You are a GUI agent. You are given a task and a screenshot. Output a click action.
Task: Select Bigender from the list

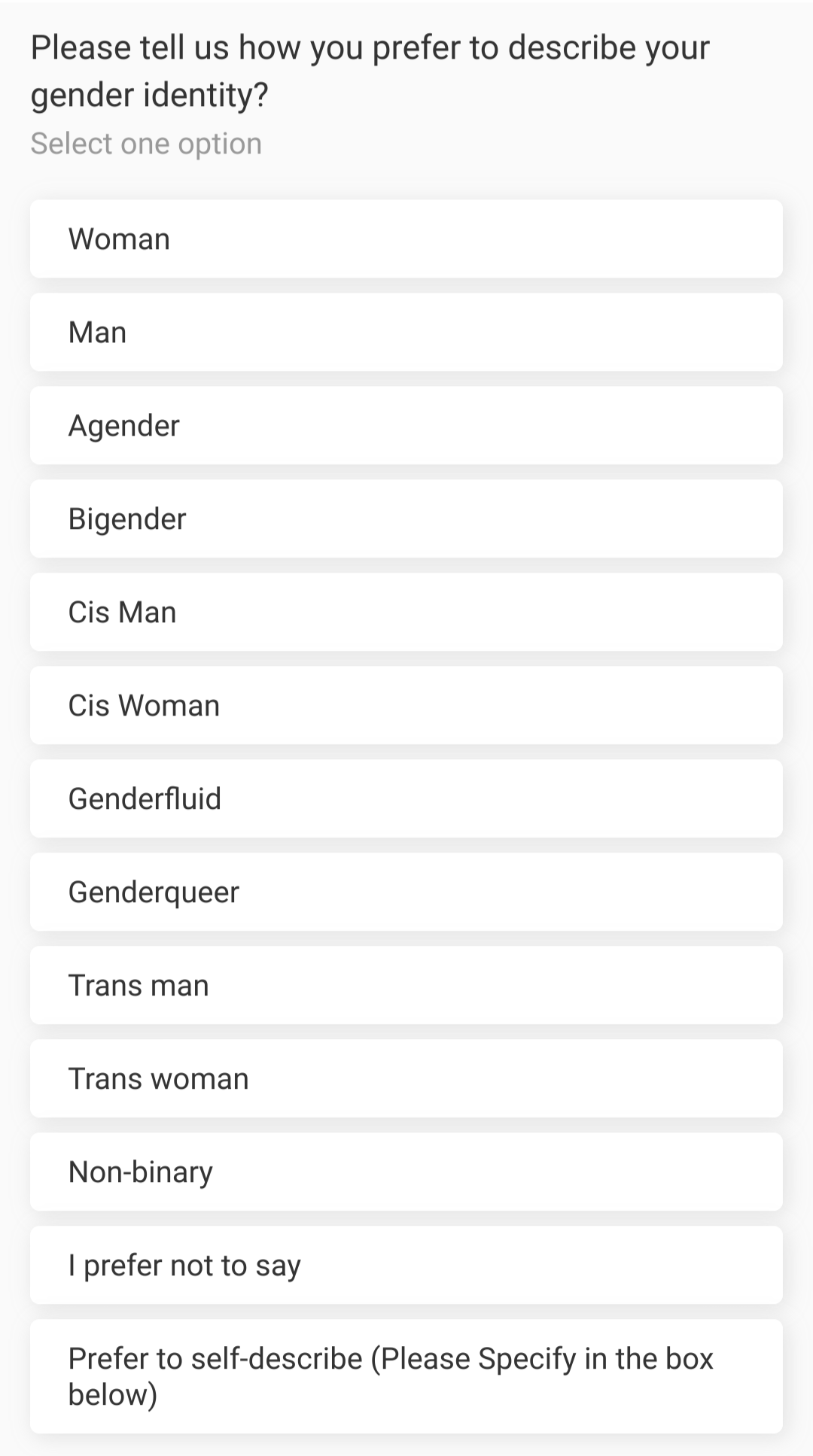[x=406, y=518]
